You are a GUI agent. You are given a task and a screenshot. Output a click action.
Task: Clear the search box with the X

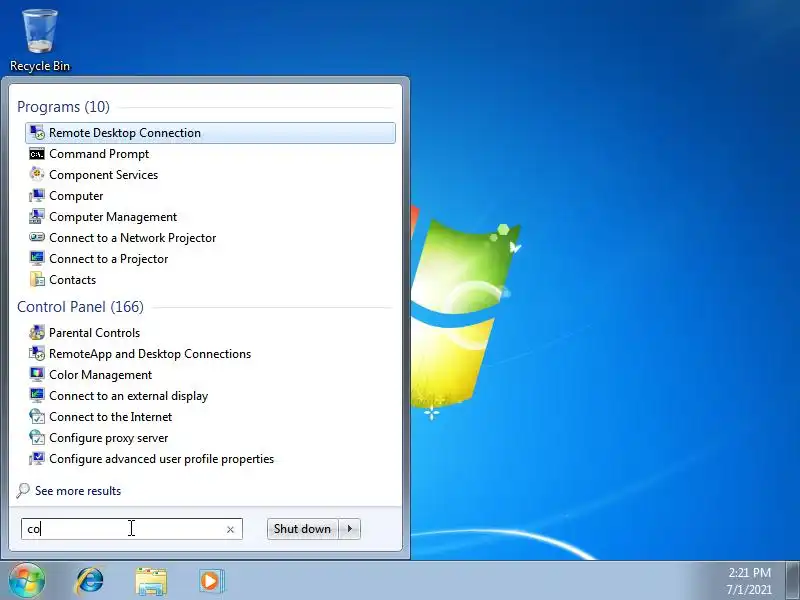[230, 530]
